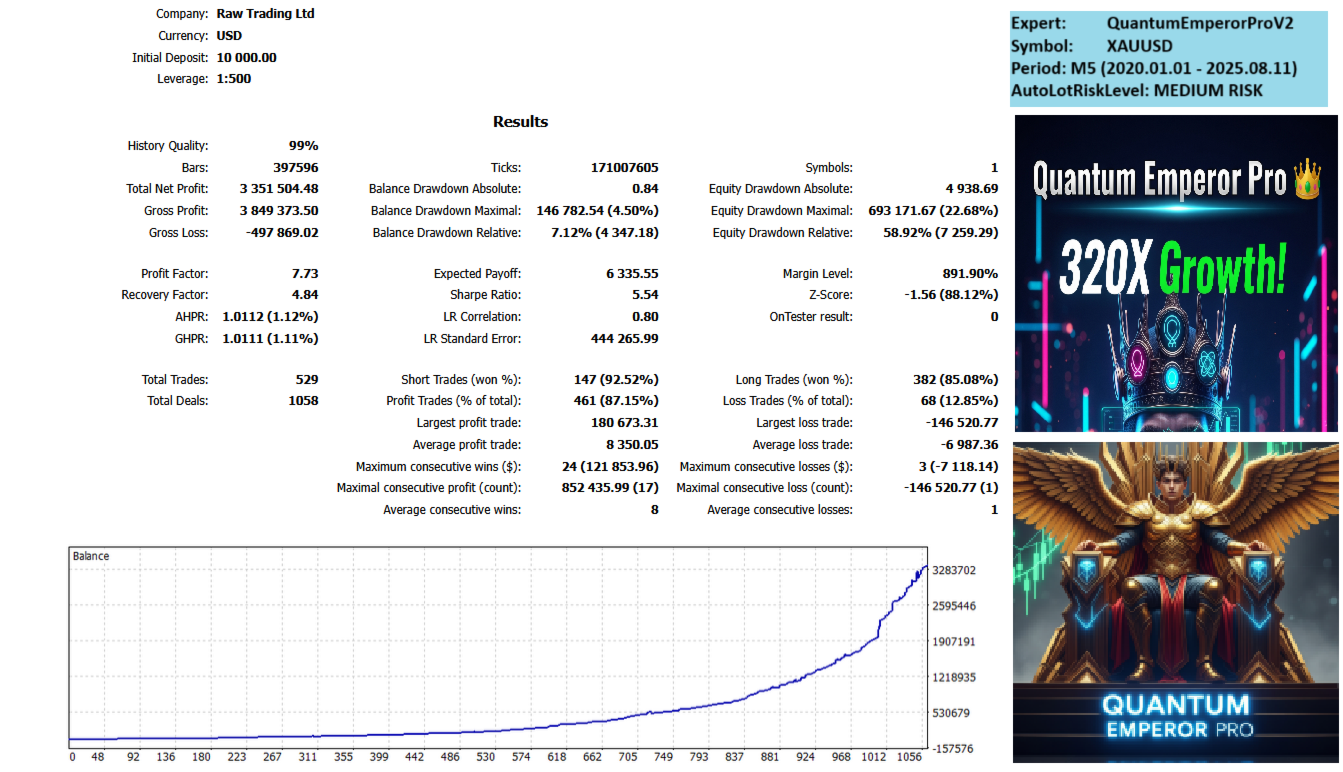Select Long Trades value '382 (85.08%)'
Image resolution: width=1343 pixels, height=772 pixels.
point(955,380)
